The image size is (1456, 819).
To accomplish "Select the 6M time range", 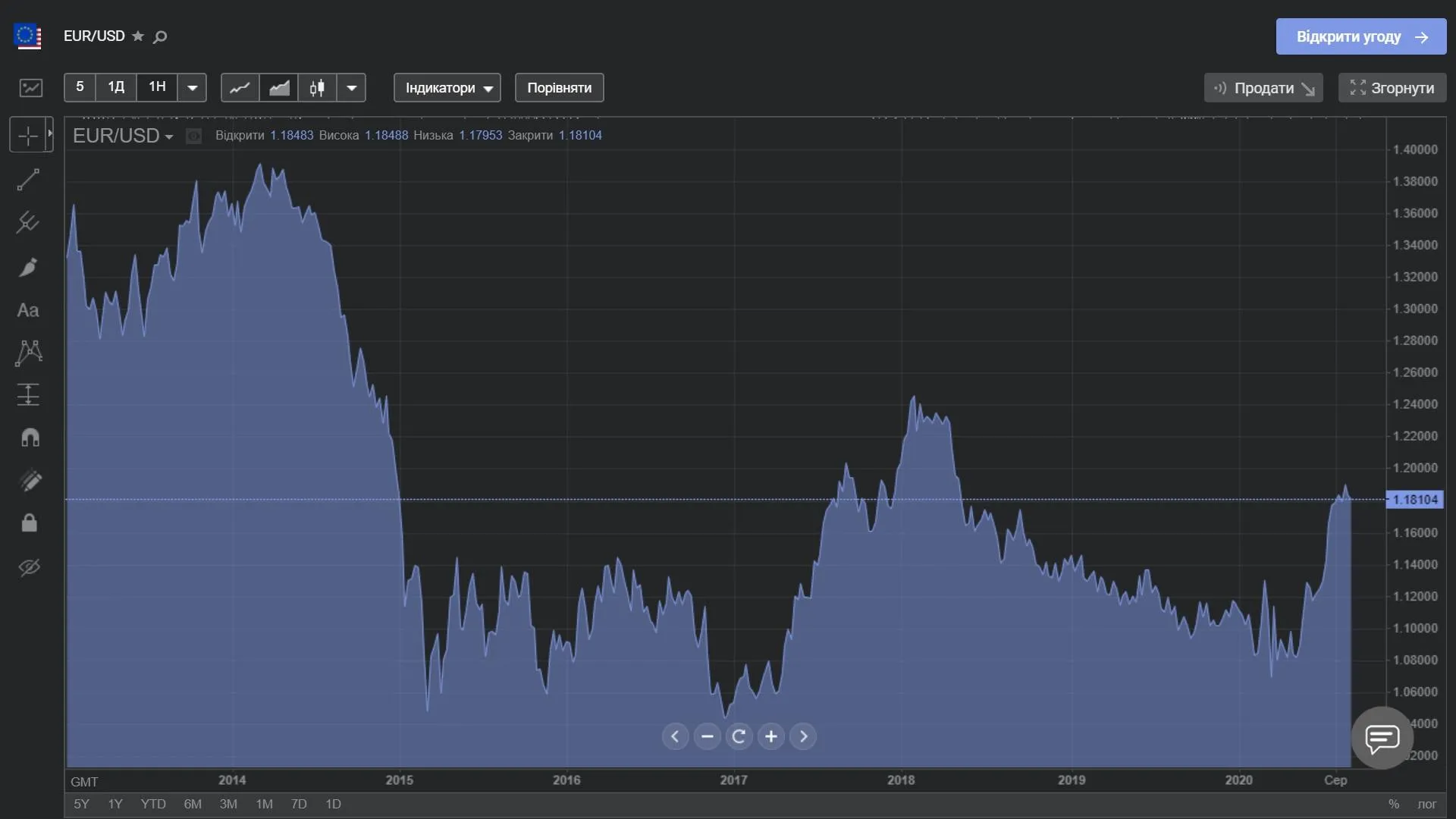I will click(x=193, y=804).
